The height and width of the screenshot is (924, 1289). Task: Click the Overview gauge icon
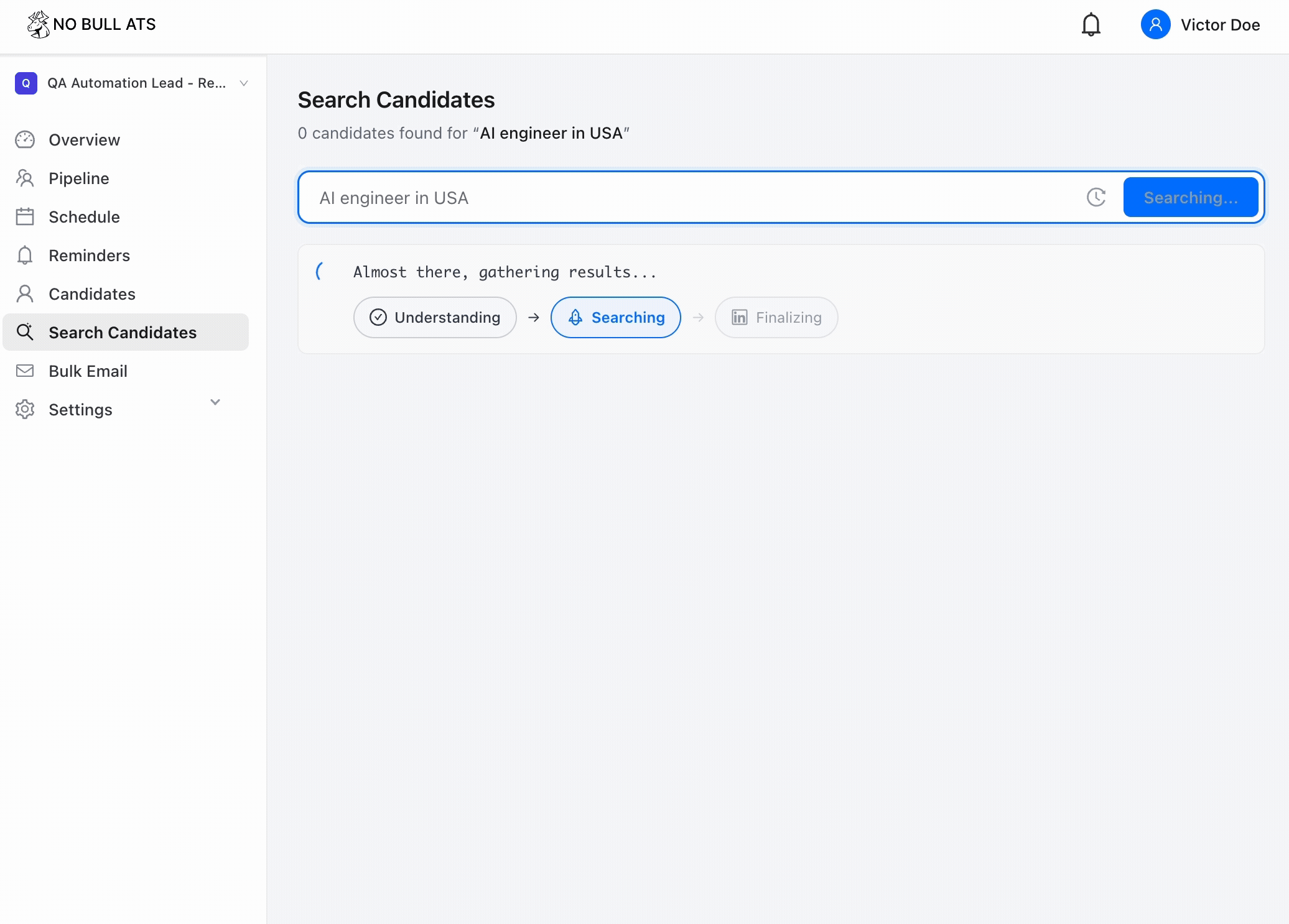pos(25,140)
